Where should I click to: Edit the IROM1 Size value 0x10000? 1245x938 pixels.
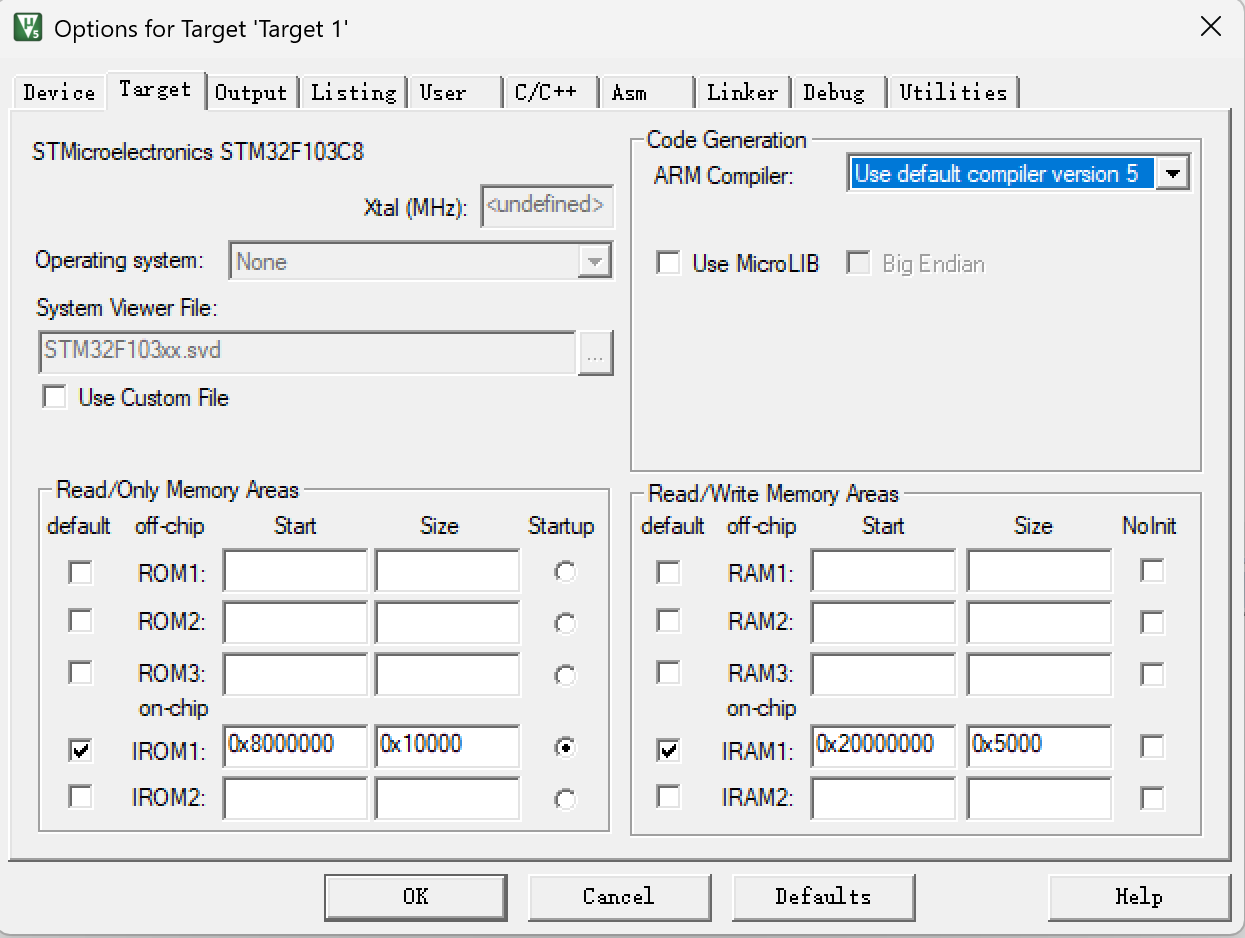447,746
